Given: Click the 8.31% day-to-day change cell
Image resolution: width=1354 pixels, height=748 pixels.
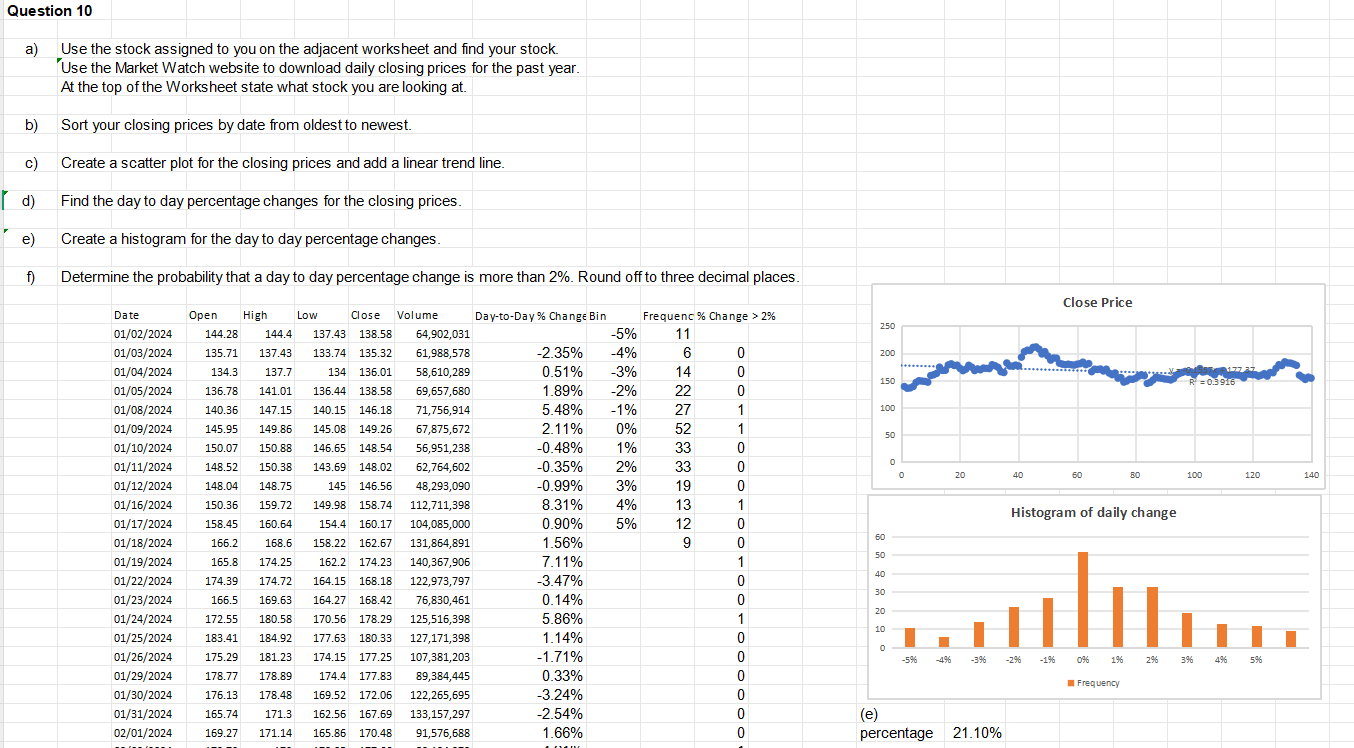Looking at the screenshot, I should tap(561, 505).
